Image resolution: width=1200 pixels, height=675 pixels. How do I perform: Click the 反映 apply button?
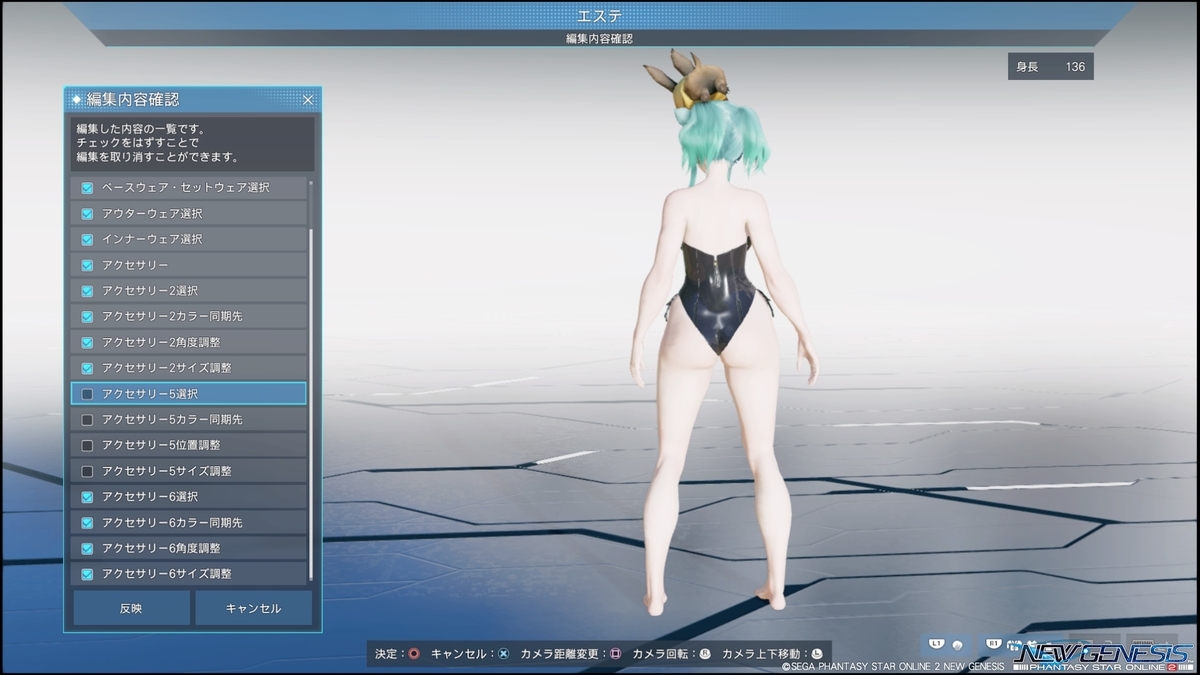point(131,608)
